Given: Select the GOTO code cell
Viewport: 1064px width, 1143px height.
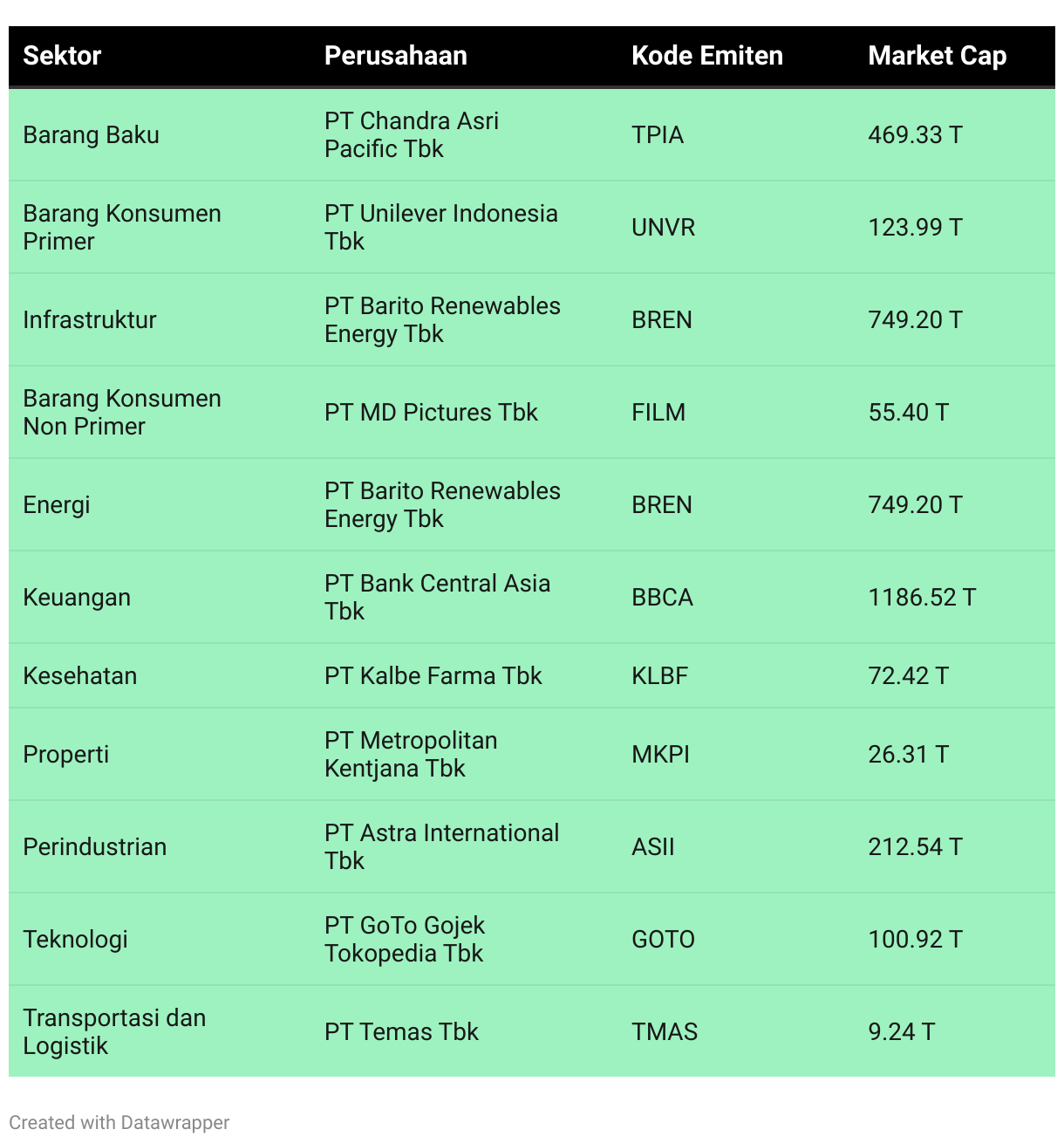Looking at the screenshot, I should 663,940.
